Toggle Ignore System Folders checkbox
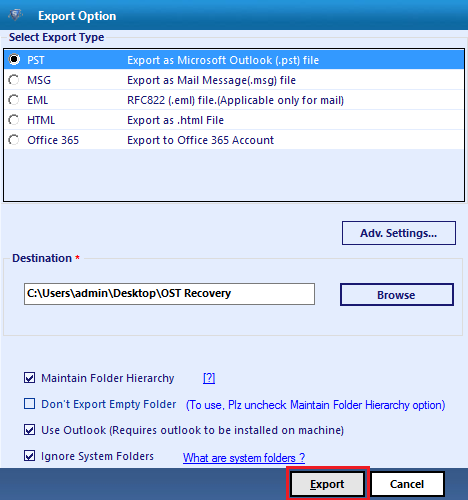468x500 pixels. (29, 456)
